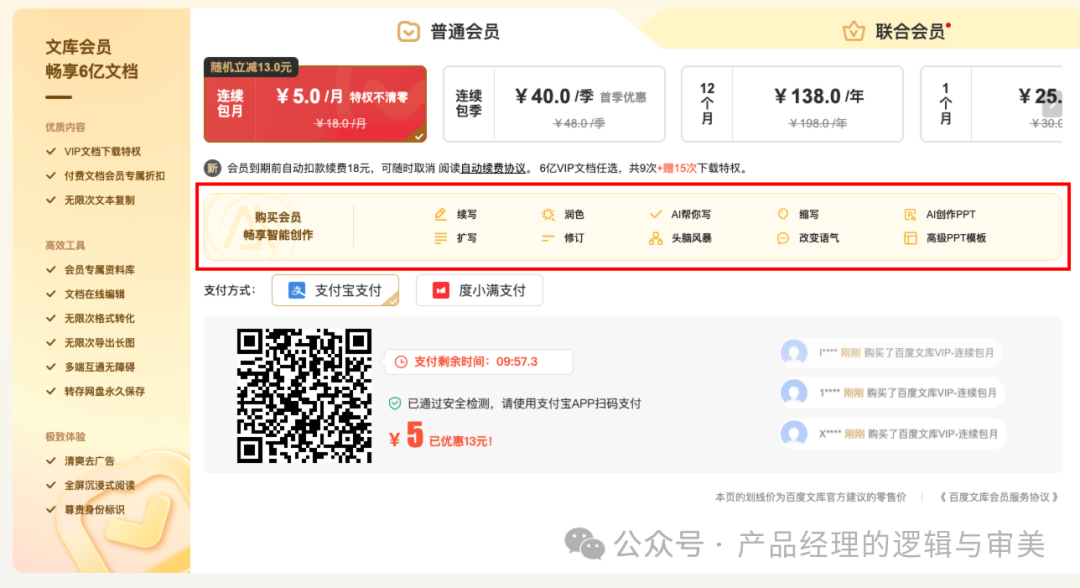Click the avatar of buyer l****
The width and height of the screenshot is (1080, 588).
(794, 353)
